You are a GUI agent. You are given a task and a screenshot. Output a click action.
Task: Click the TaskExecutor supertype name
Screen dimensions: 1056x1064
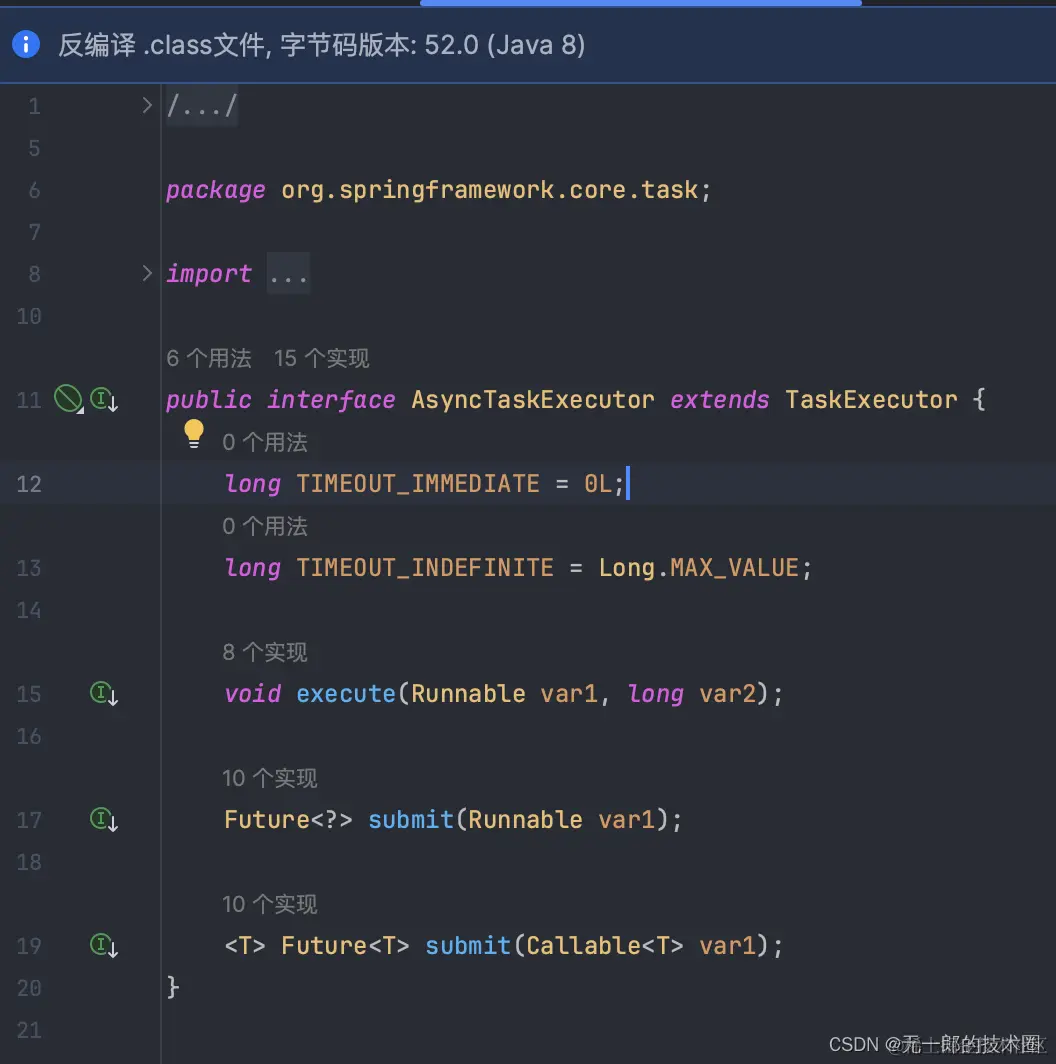[871, 400]
